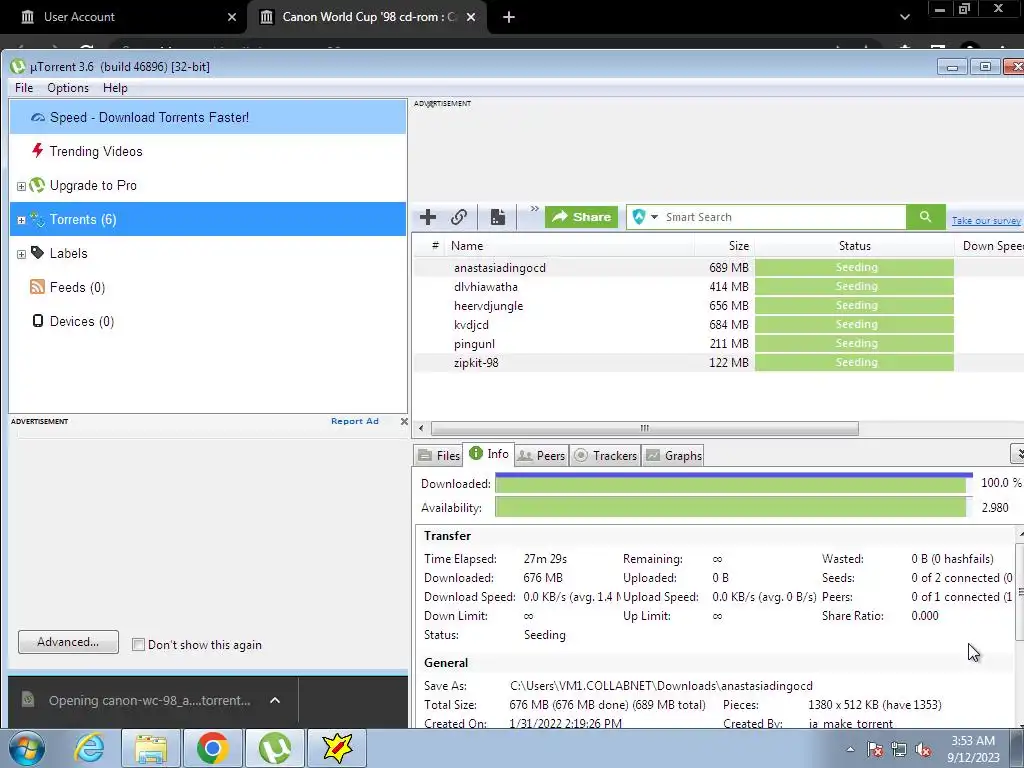1024x768 pixels.
Task: Tick the Don't show this again checkbox
Action: 138,645
